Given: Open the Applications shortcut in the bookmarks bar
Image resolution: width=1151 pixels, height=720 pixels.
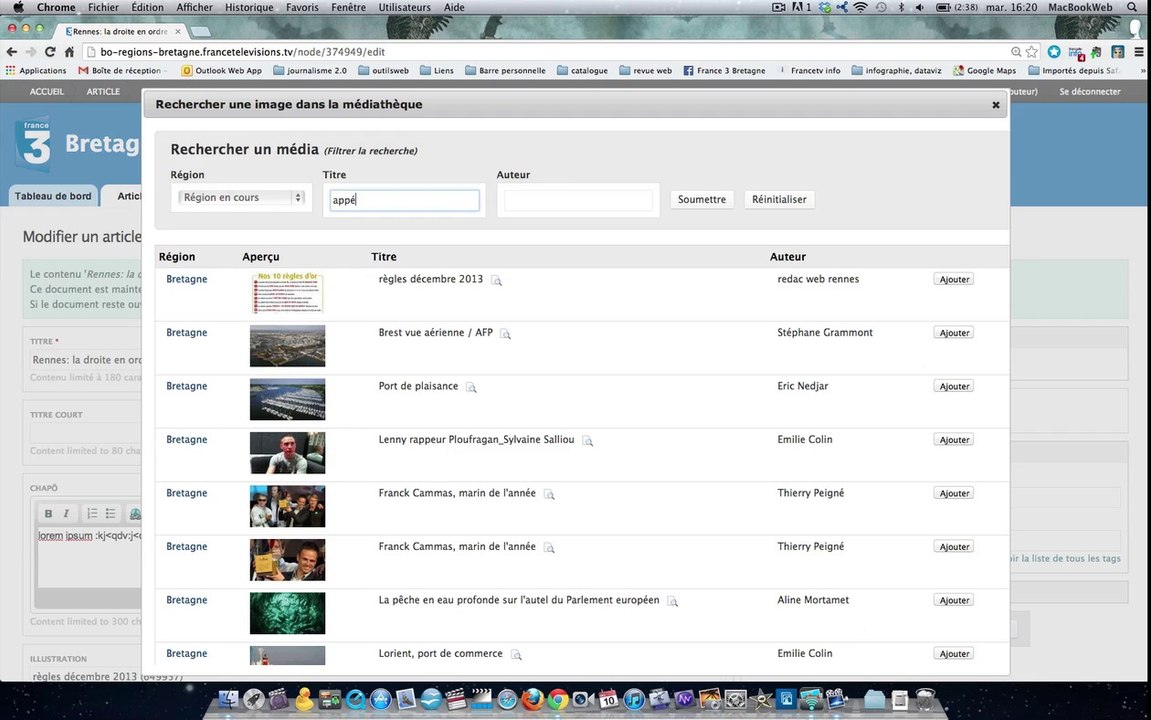Looking at the screenshot, I should [36, 71].
